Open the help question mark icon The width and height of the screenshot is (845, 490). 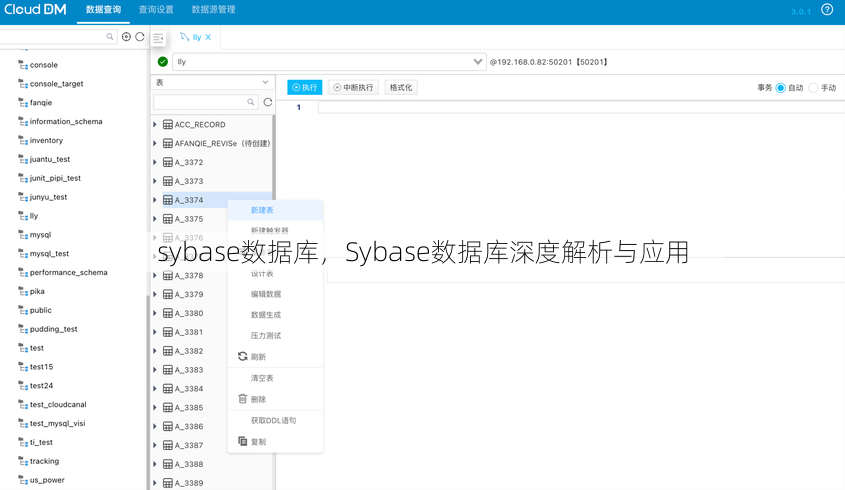(x=827, y=10)
